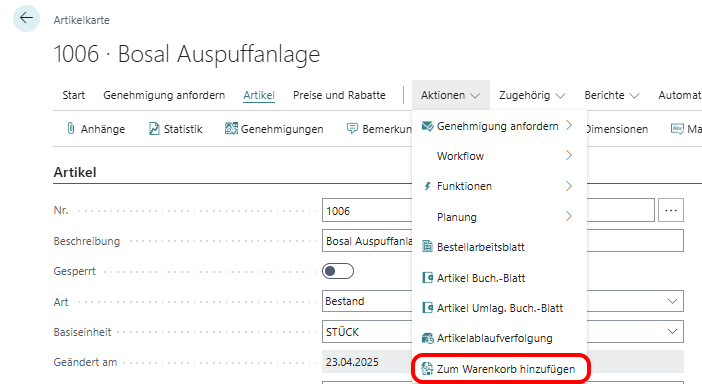Open Bemerkungen comment icon
The width and height of the screenshot is (702, 384).
(x=352, y=129)
